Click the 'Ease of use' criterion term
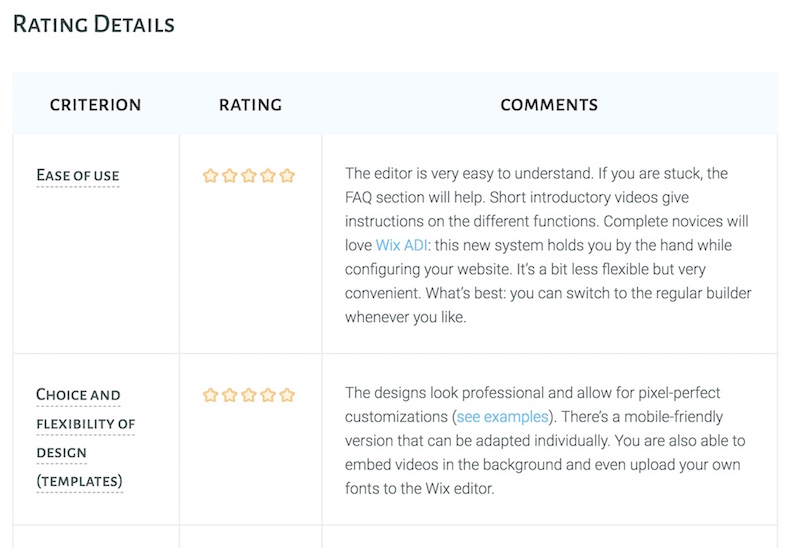The height and width of the screenshot is (548, 800). pyautogui.click(x=78, y=176)
